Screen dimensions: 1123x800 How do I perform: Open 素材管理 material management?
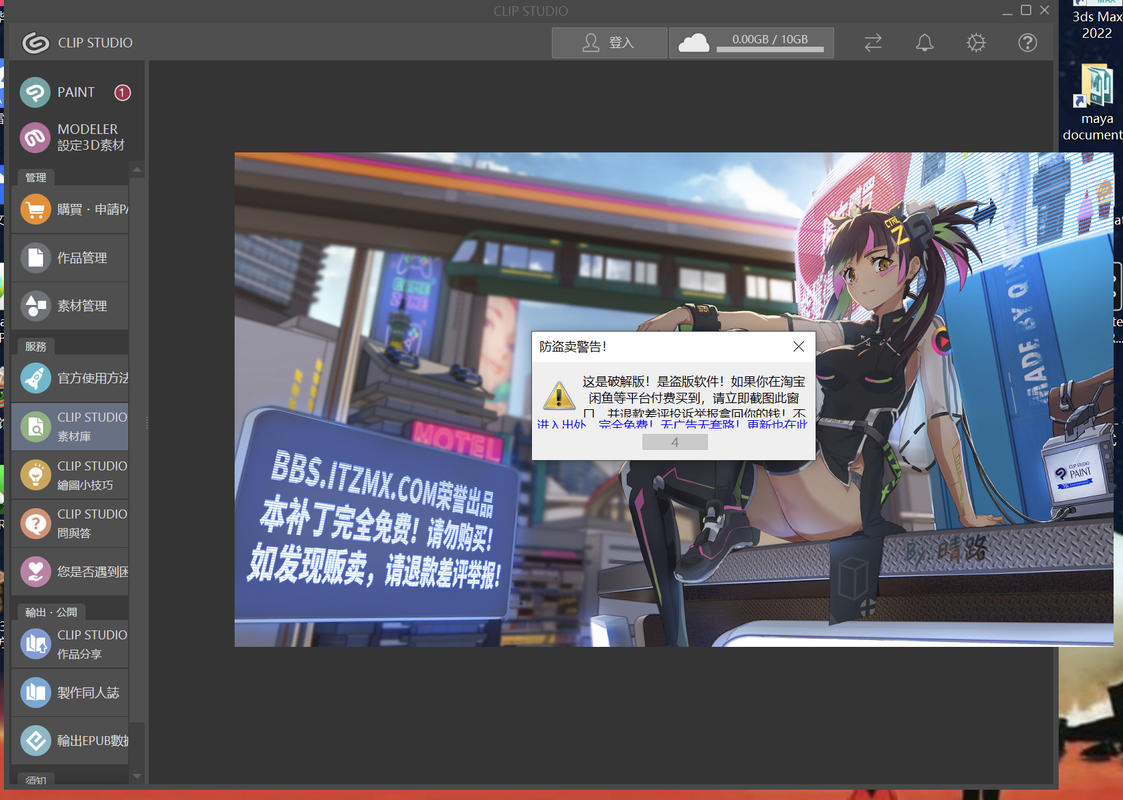coord(70,306)
